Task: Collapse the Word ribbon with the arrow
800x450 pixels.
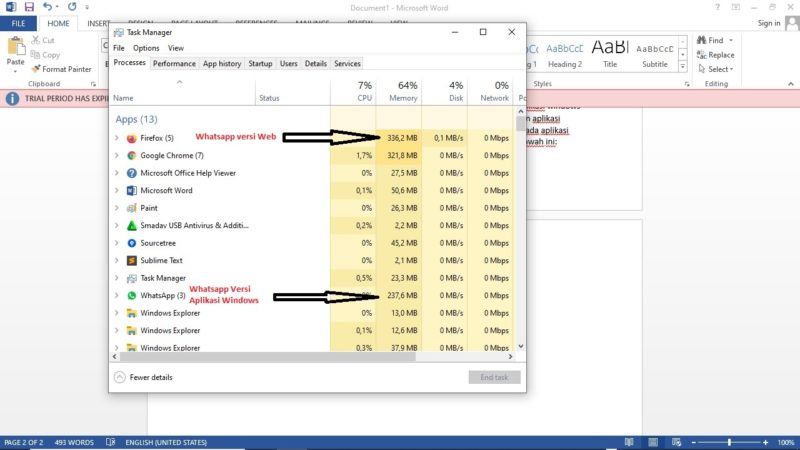Action: pos(791,84)
